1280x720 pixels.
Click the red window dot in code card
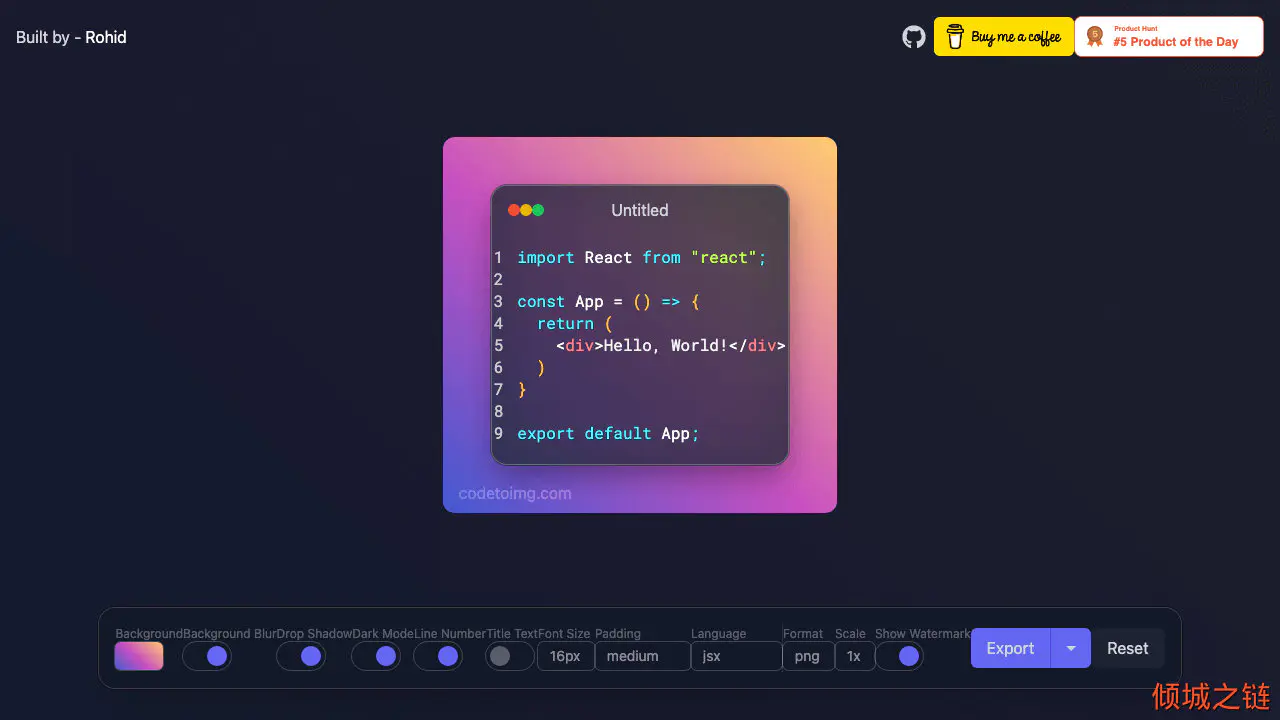click(x=514, y=210)
